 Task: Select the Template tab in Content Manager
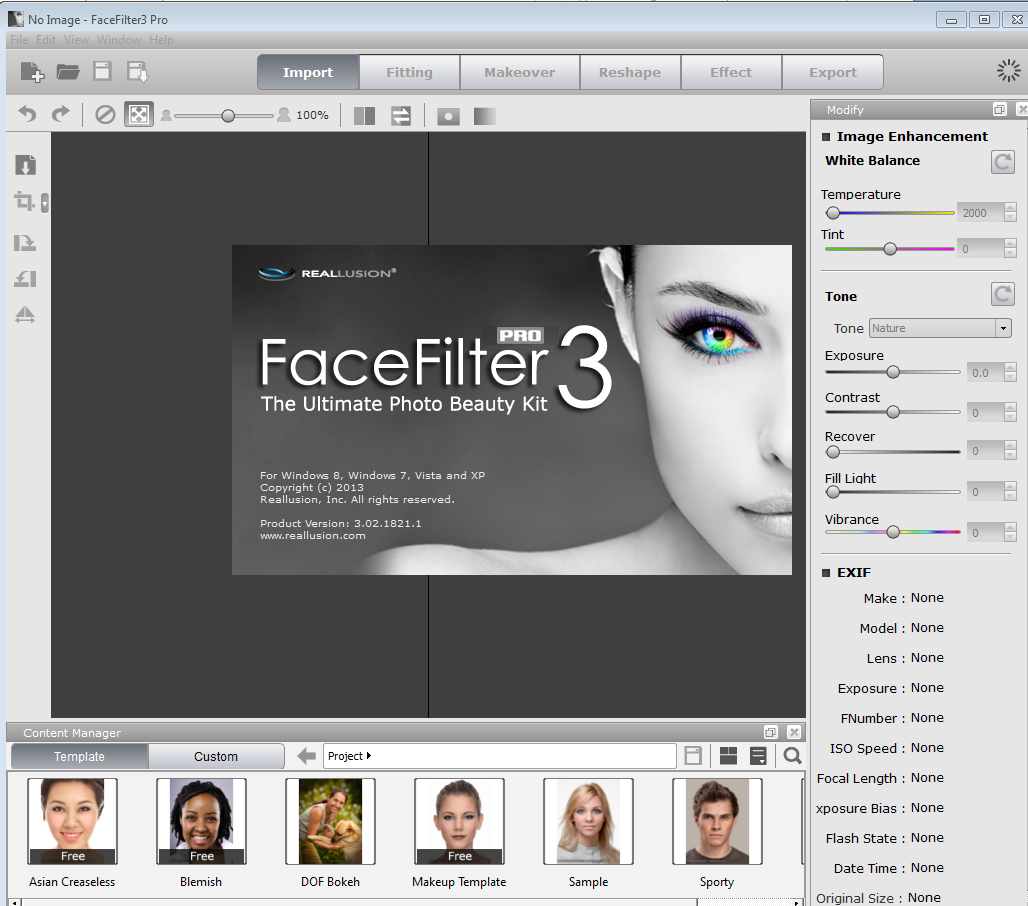coord(79,756)
